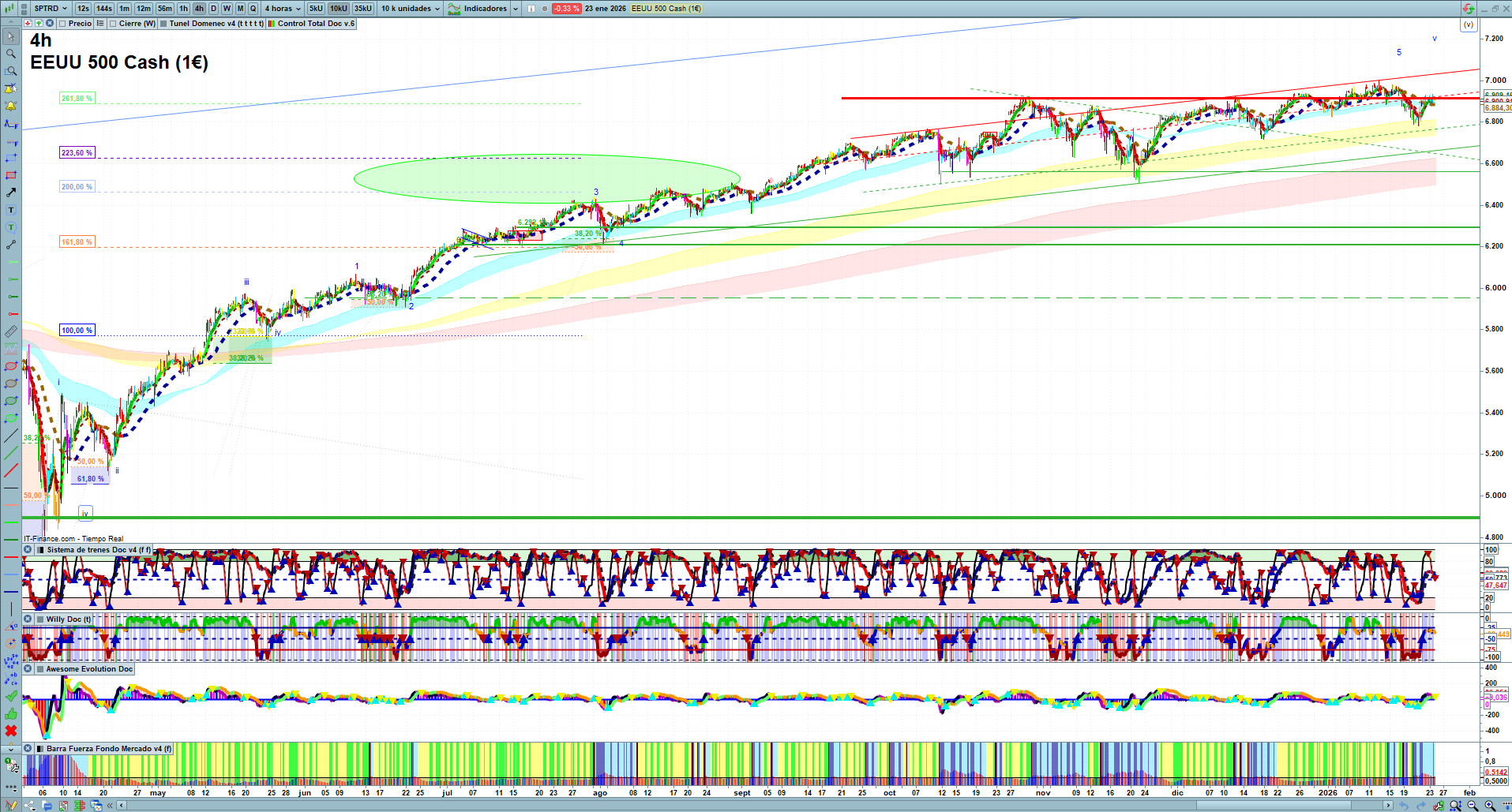
Task: Switch to the Daily (D) timeframe
Action: click(213, 9)
